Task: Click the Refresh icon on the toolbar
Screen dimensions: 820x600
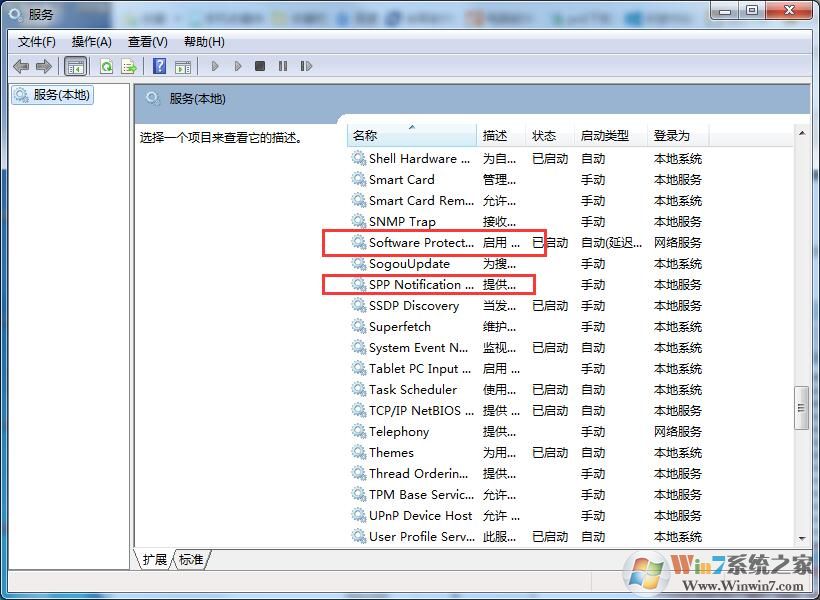Action: click(106, 65)
